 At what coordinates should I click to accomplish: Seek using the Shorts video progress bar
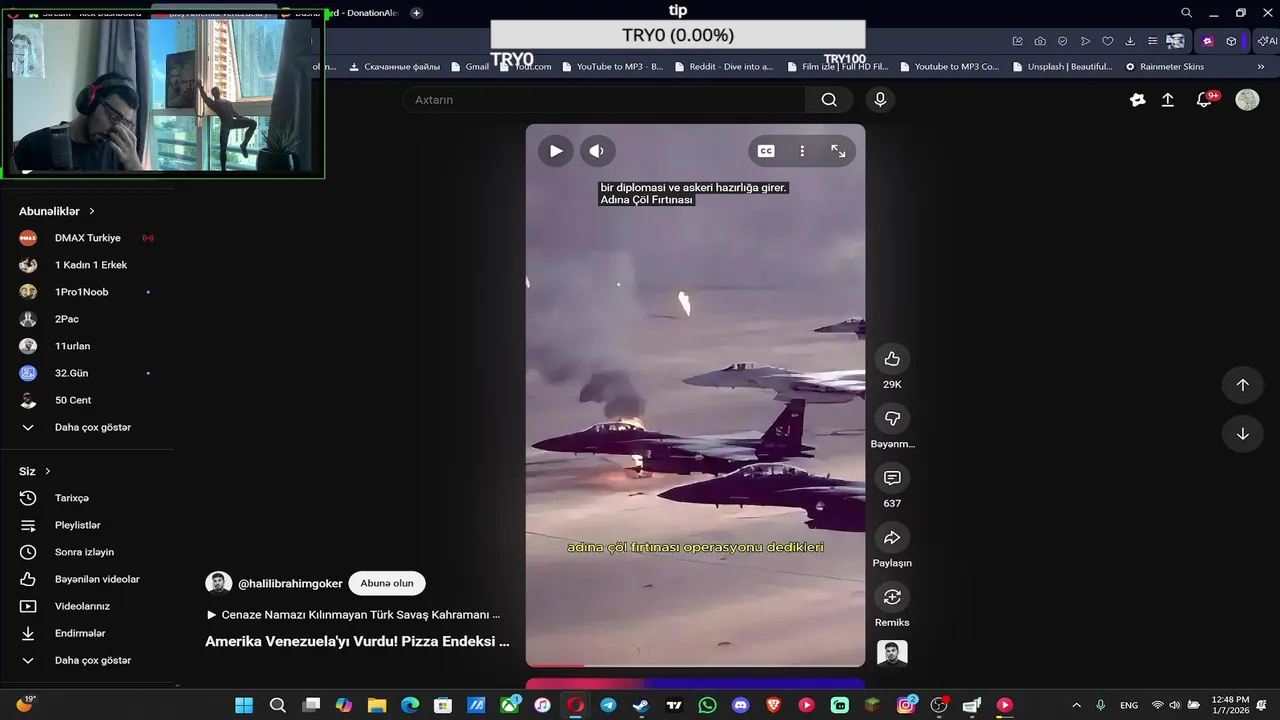695,665
